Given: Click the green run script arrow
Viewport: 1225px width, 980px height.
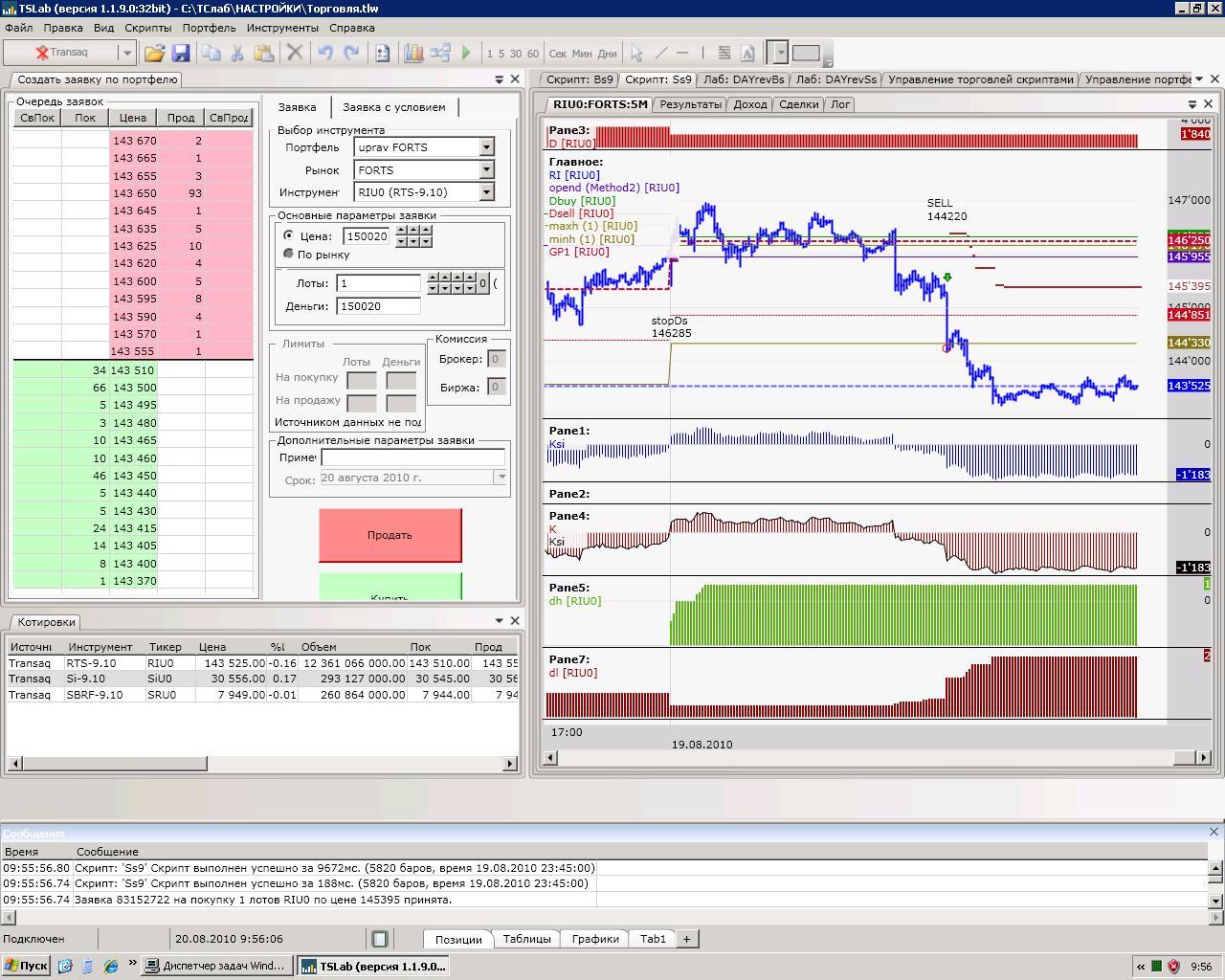Looking at the screenshot, I should [x=466, y=54].
